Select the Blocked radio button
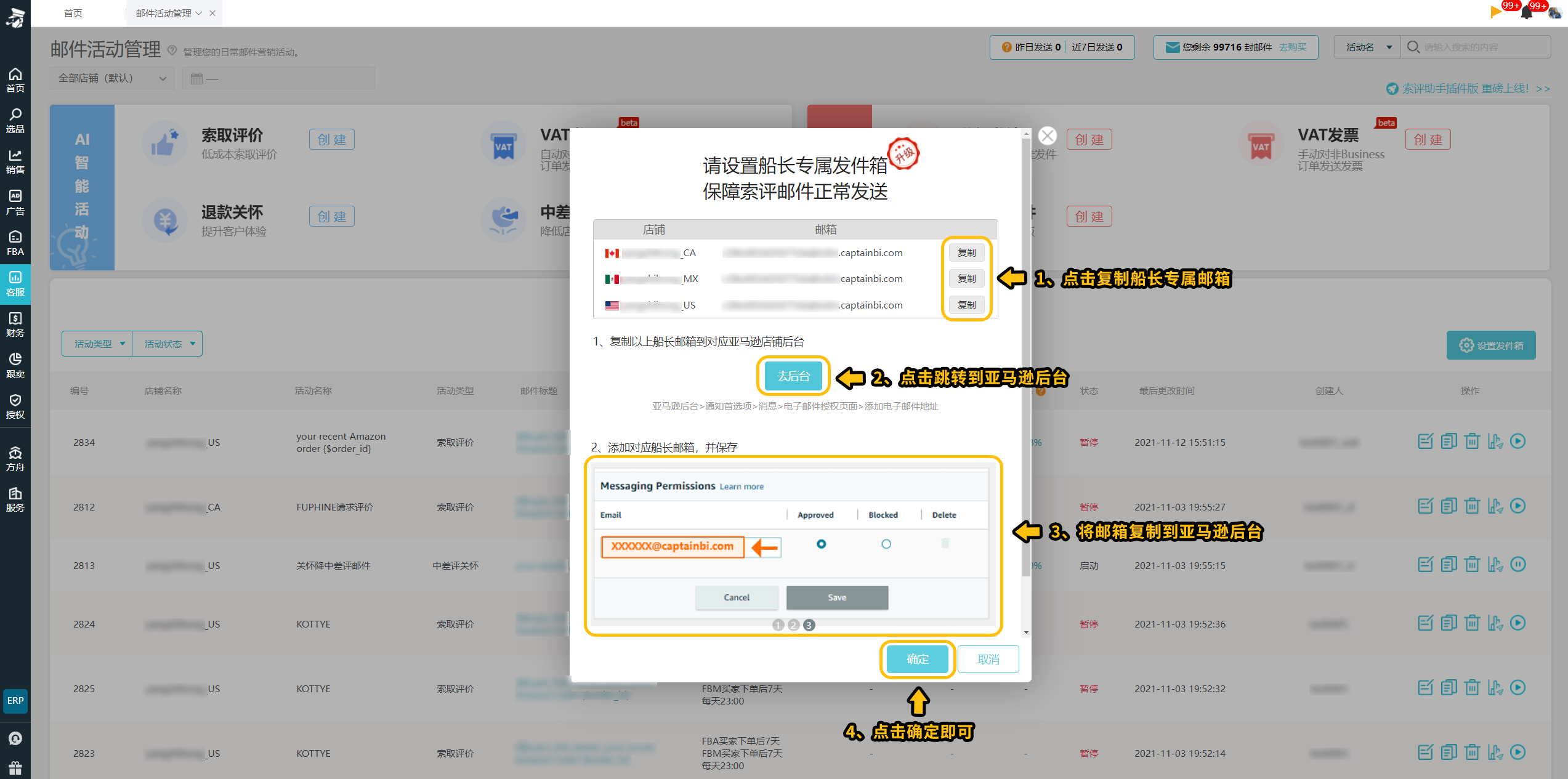This screenshot has height=779, width=1568. pos(886,544)
